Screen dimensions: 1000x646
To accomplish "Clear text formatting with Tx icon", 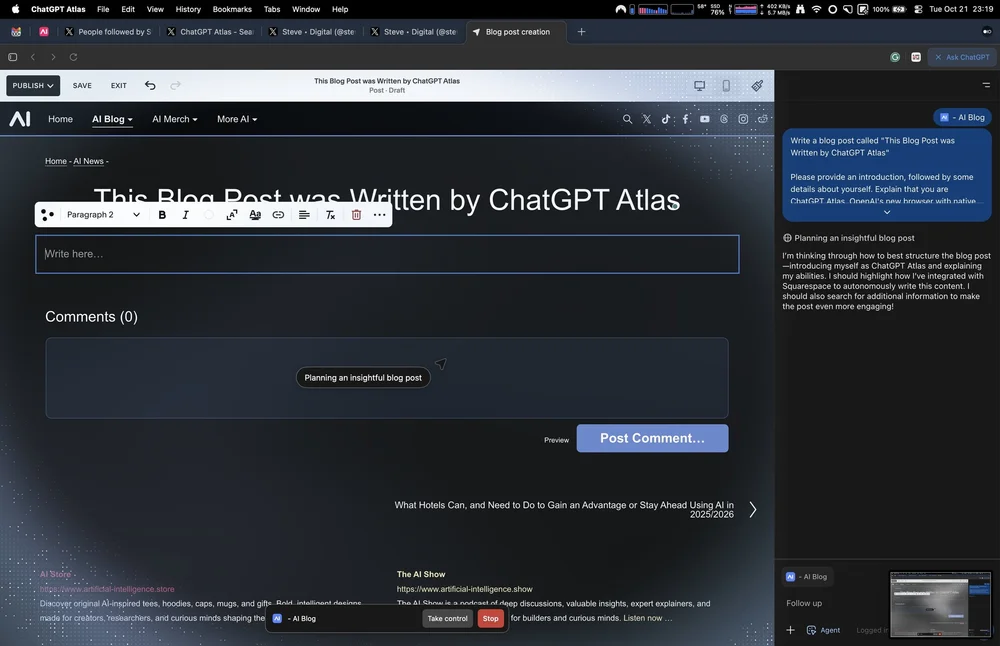I will coord(330,215).
